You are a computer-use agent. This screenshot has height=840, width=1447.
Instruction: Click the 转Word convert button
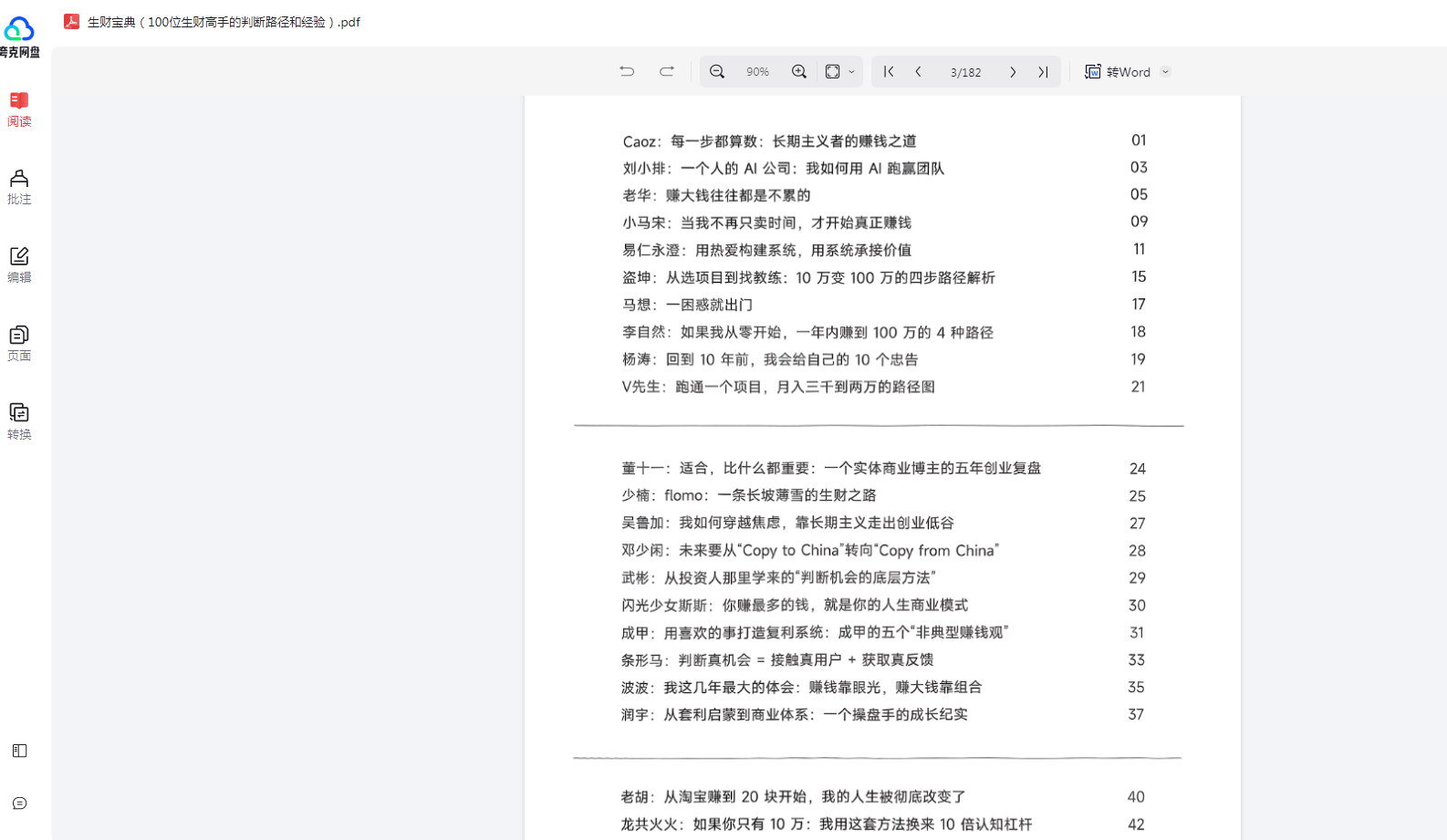(1118, 72)
